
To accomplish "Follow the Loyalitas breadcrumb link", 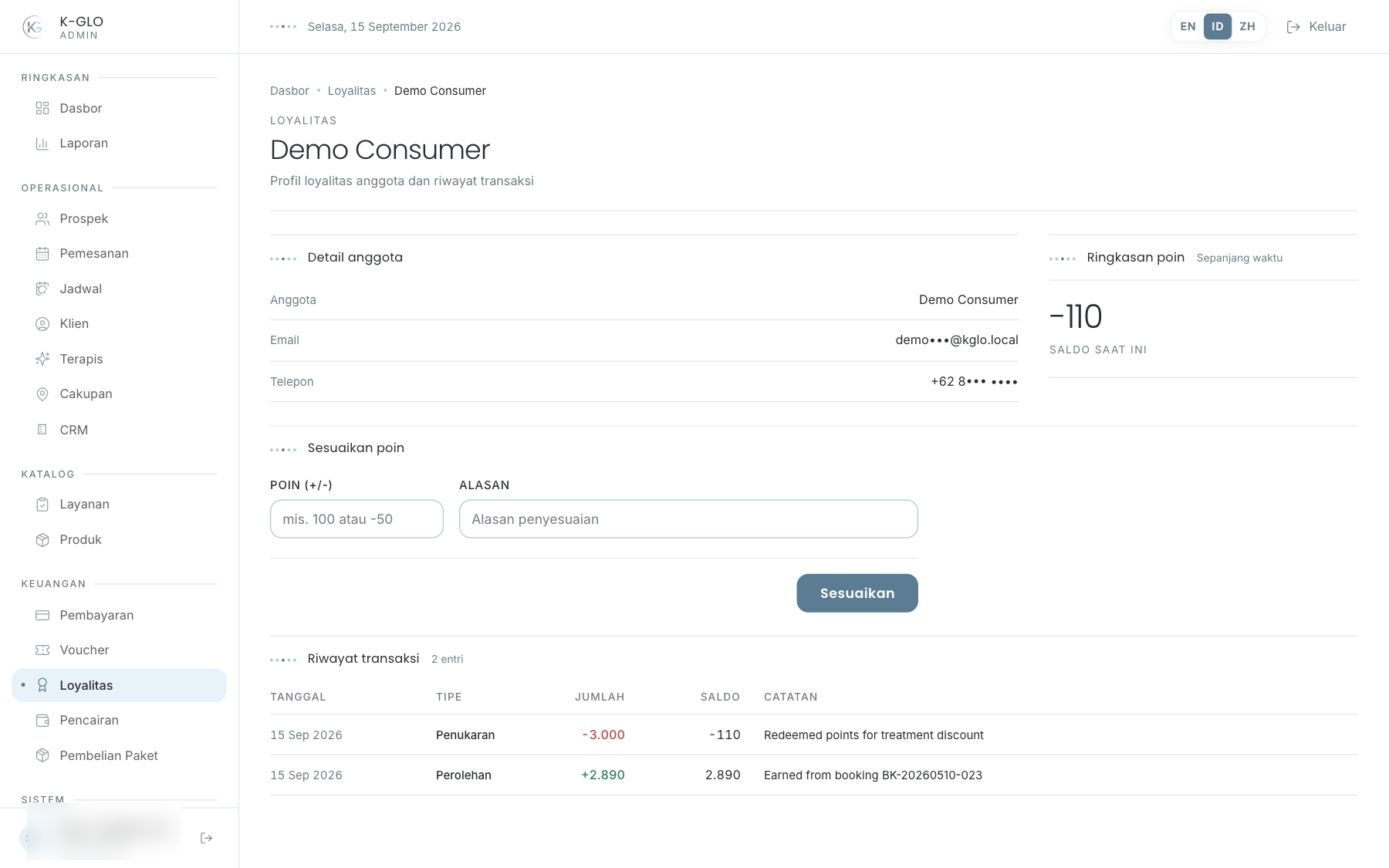I will [352, 91].
